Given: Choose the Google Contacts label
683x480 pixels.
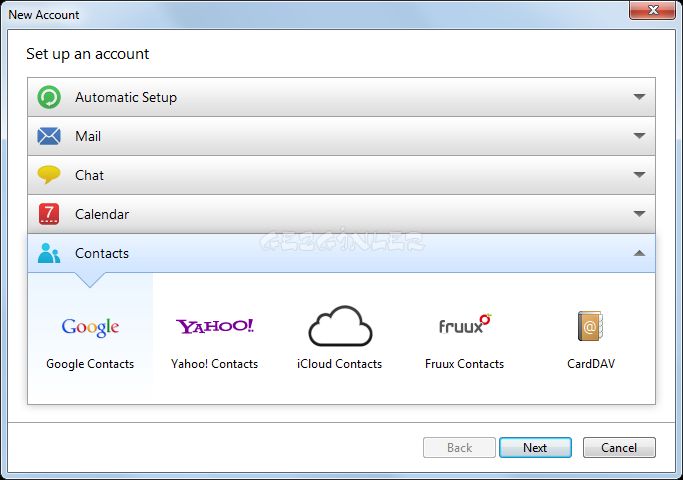Looking at the screenshot, I should [x=90, y=364].
